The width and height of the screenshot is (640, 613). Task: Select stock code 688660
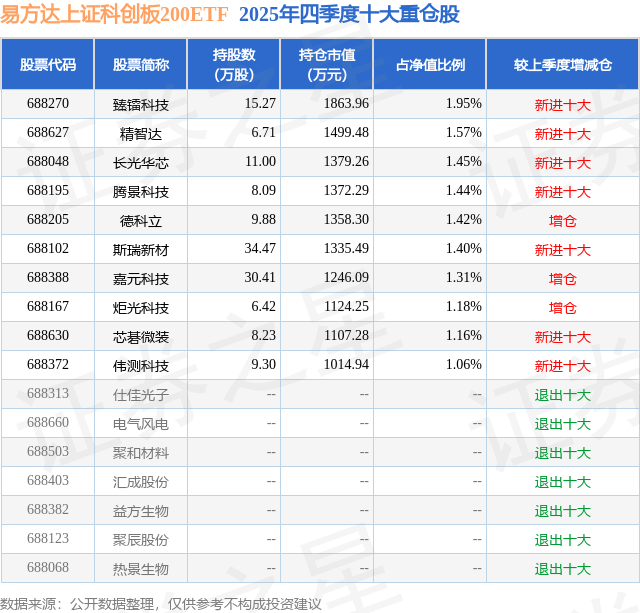tap(48, 422)
